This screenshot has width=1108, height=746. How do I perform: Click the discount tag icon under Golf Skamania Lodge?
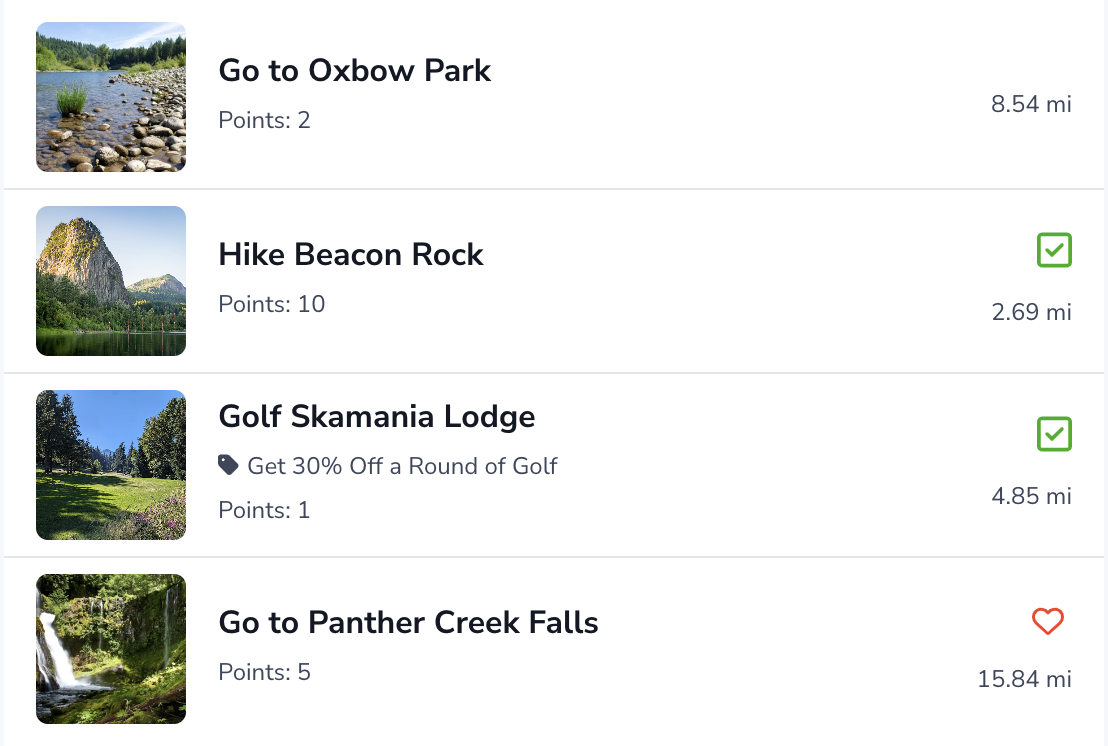click(x=229, y=465)
